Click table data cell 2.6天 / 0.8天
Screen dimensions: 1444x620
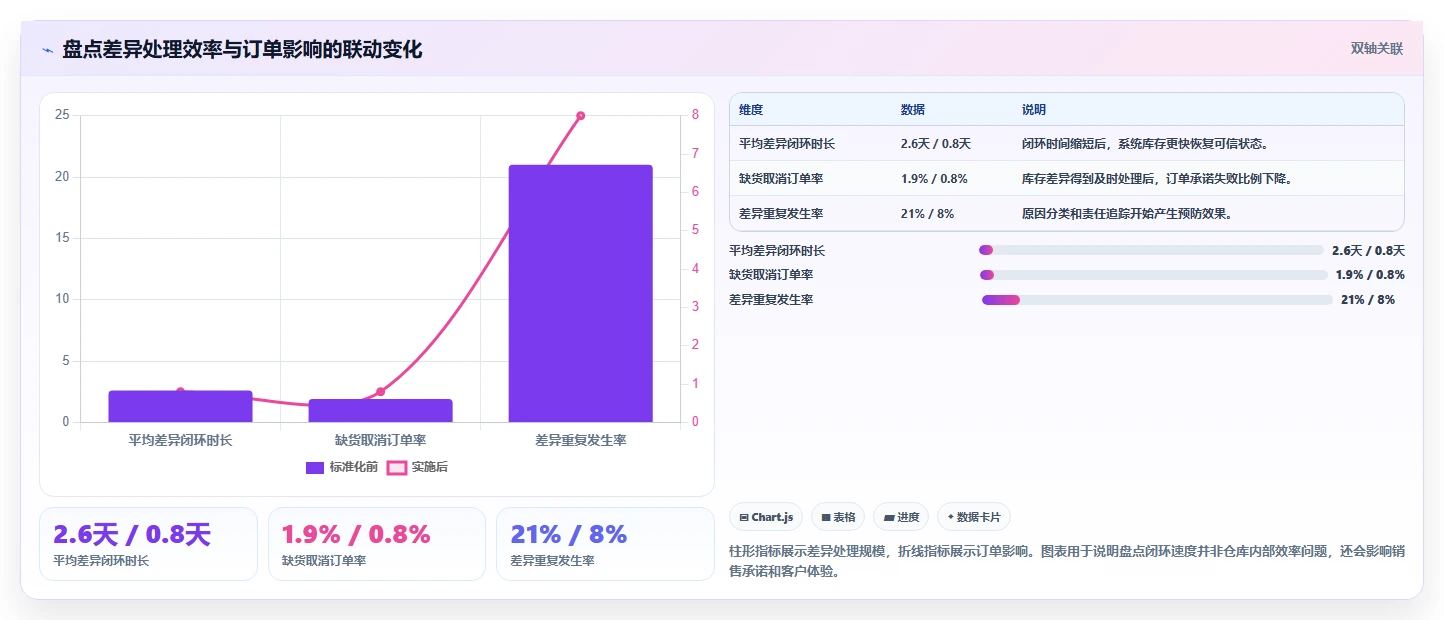936,144
